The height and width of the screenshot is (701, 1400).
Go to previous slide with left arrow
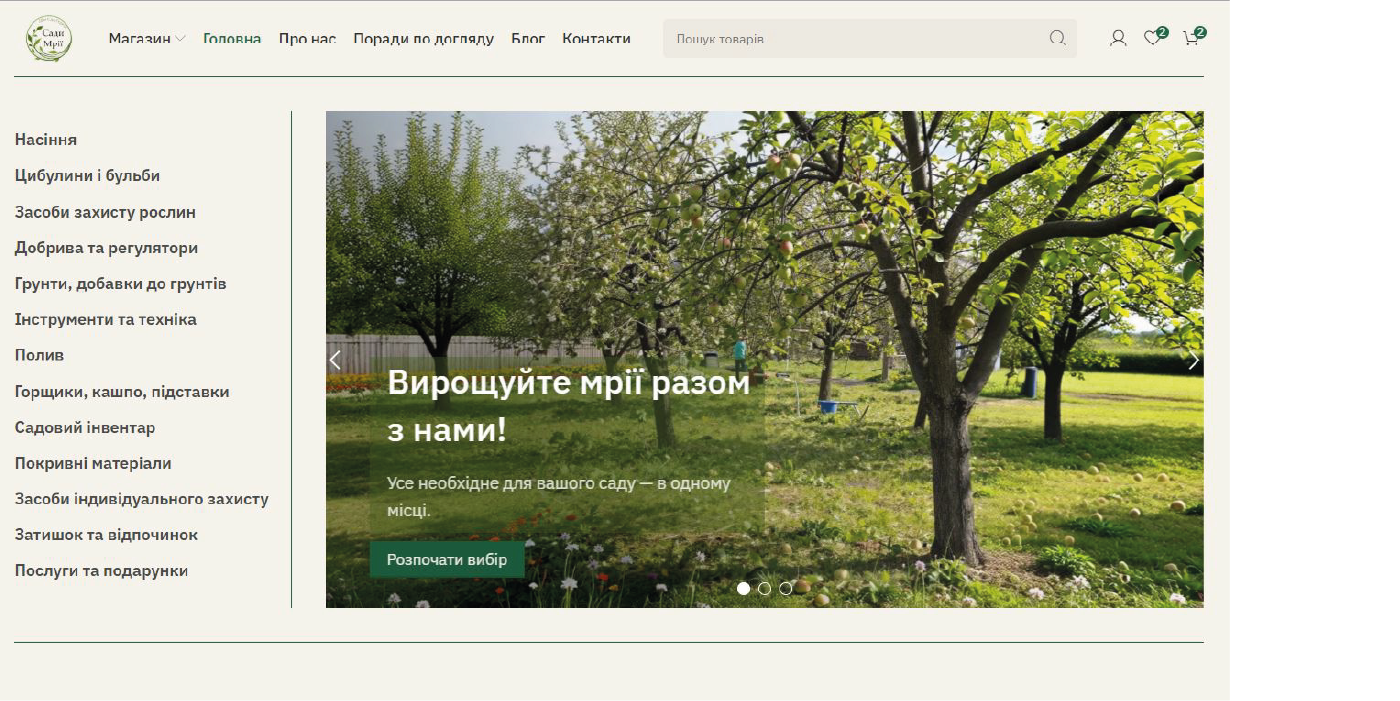click(336, 360)
